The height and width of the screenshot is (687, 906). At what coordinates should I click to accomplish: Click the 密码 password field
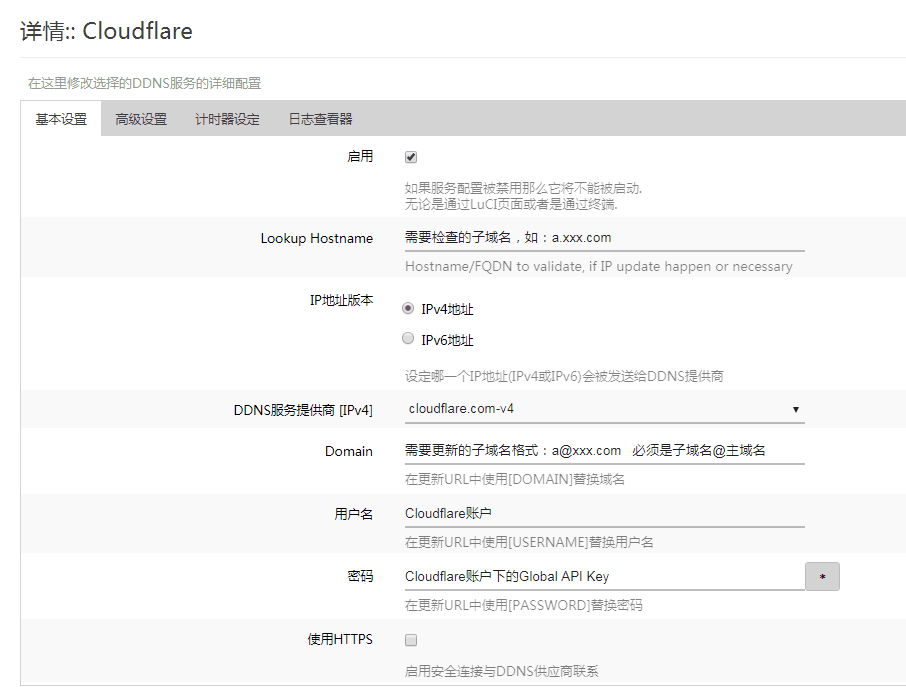click(603, 576)
